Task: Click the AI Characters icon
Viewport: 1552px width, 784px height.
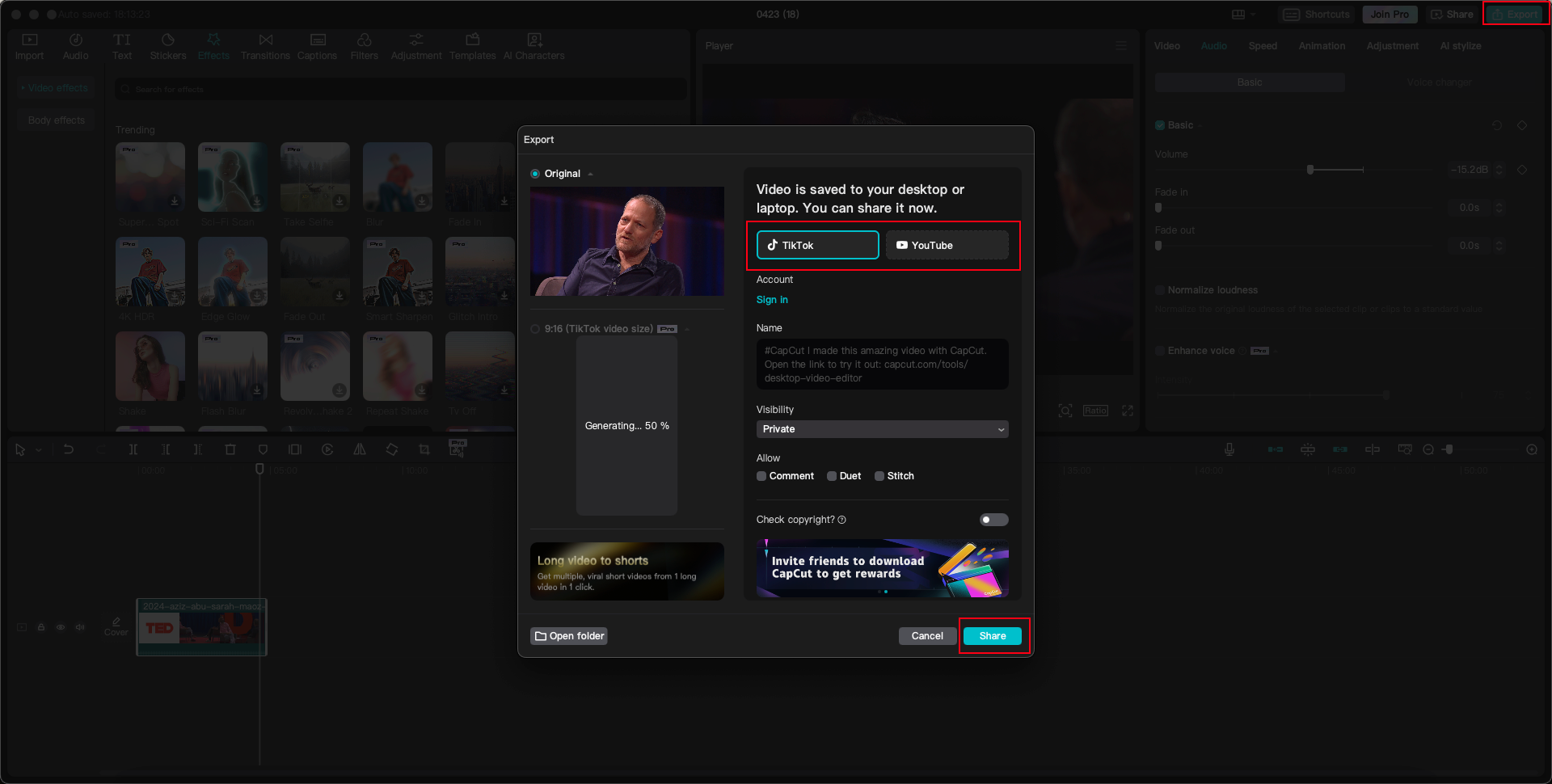Action: 533,45
